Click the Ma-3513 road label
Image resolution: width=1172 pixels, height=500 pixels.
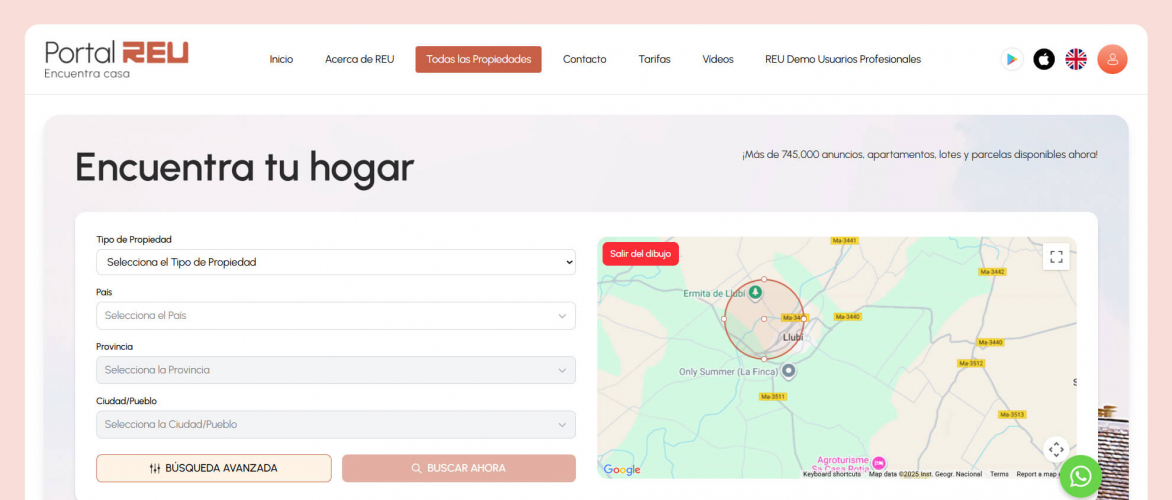[1012, 414]
